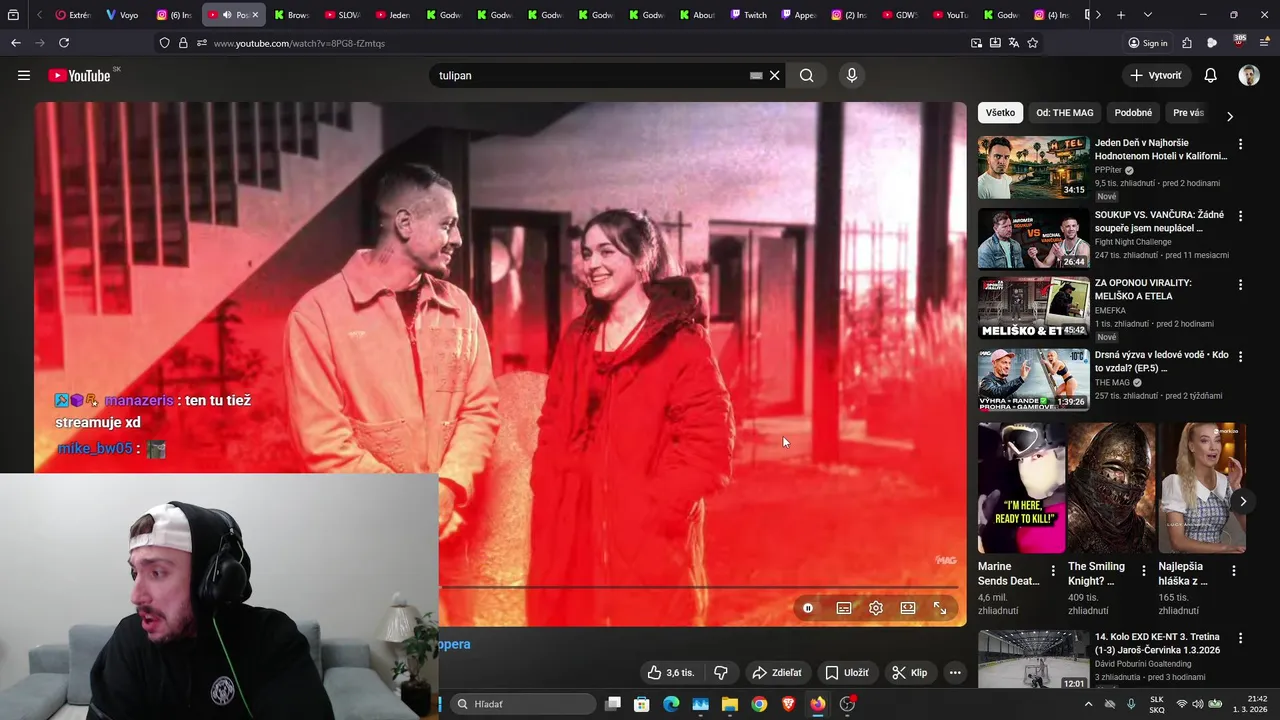This screenshot has height=720, width=1280.
Task: Toggle subtitles in the video player
Action: point(844,608)
